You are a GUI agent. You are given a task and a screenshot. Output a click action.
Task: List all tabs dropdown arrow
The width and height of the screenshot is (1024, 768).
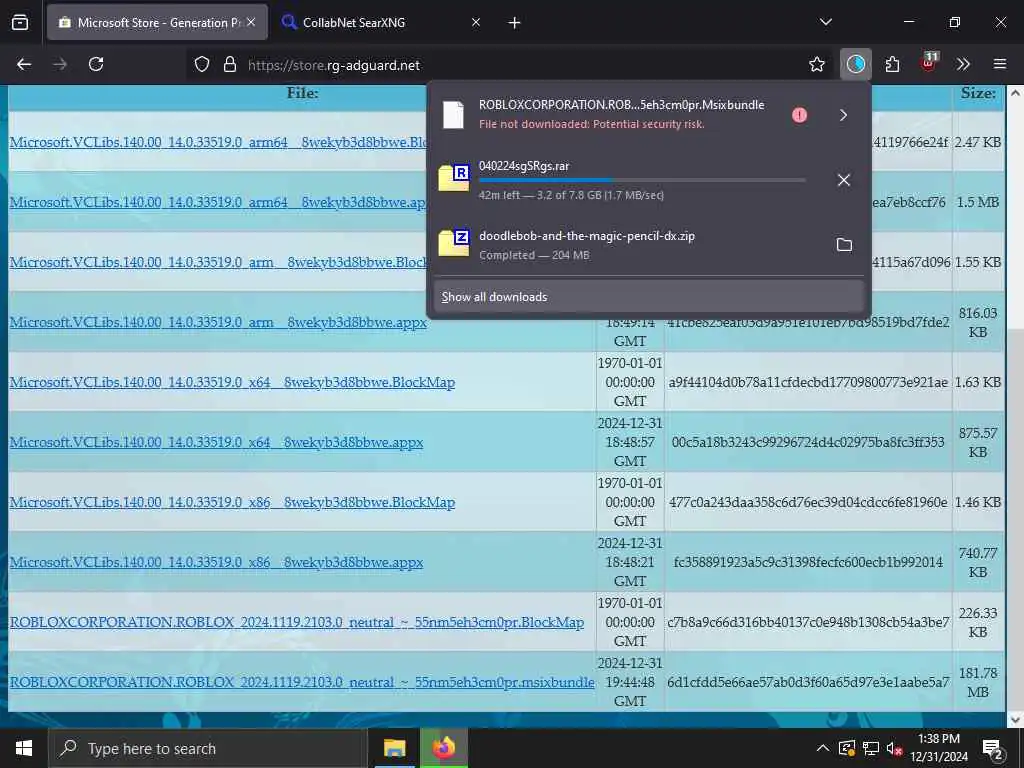(x=825, y=22)
